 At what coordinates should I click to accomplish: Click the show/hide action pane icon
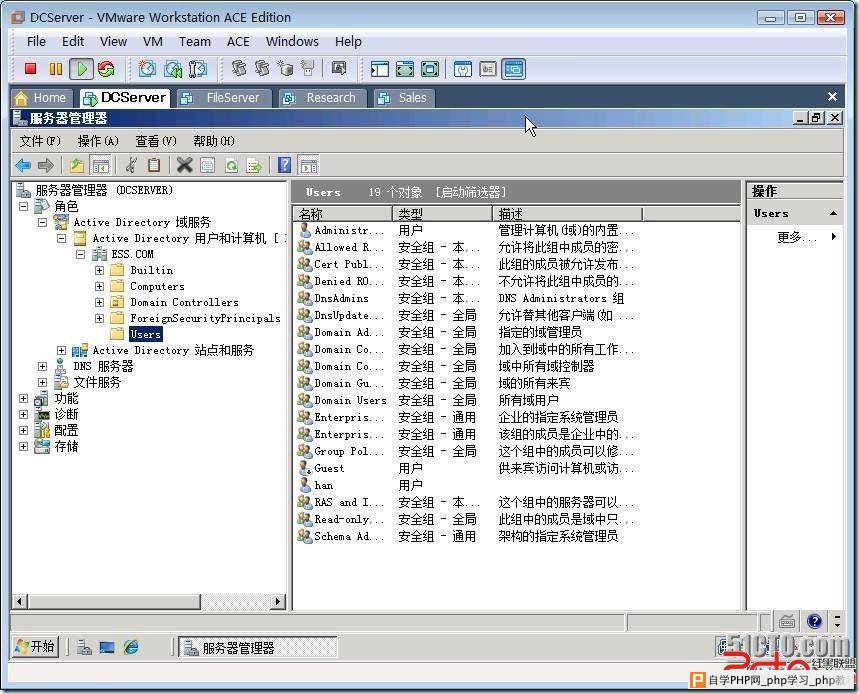(x=309, y=165)
